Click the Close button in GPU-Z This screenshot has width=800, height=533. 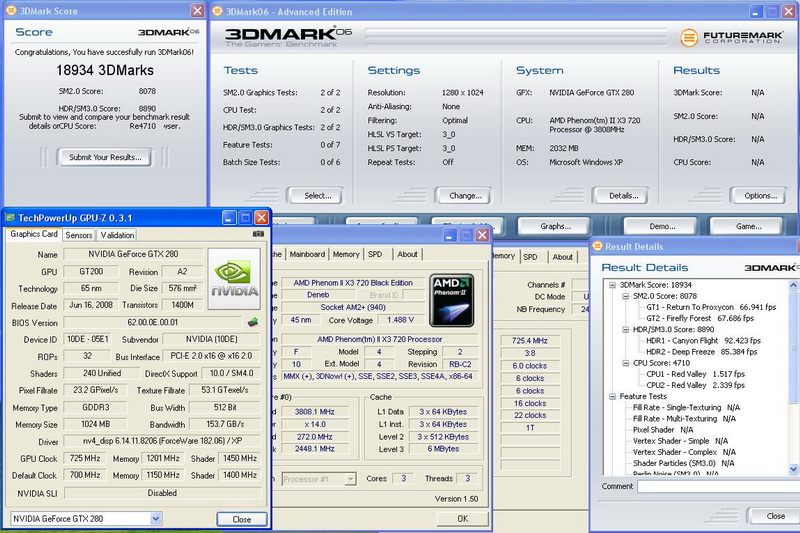[242, 519]
